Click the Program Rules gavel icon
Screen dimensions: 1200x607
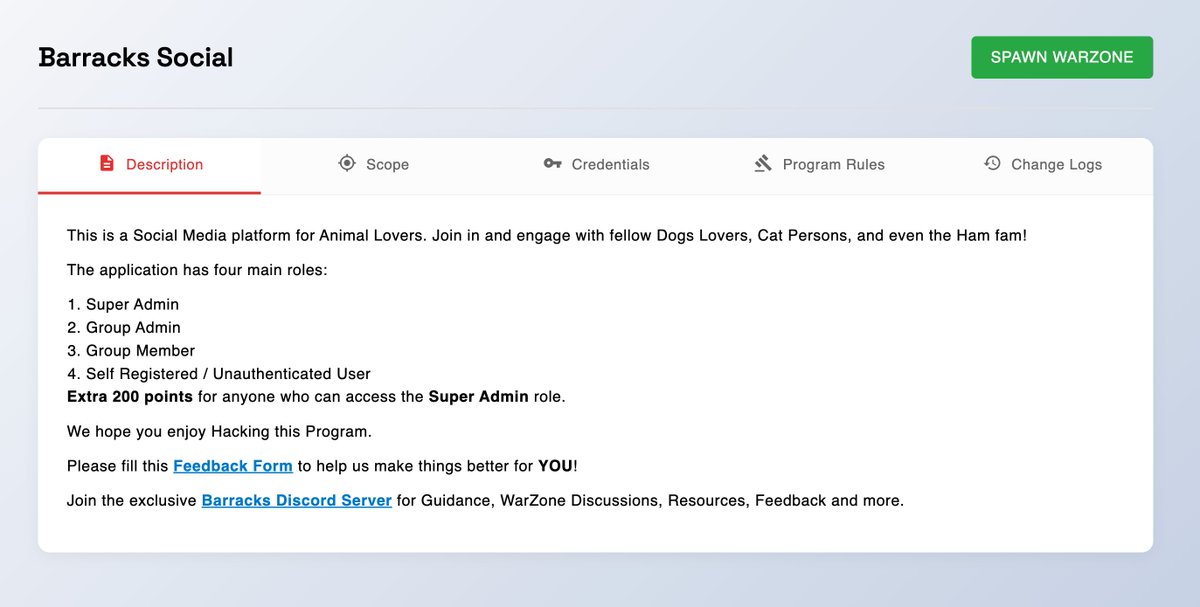pos(763,163)
